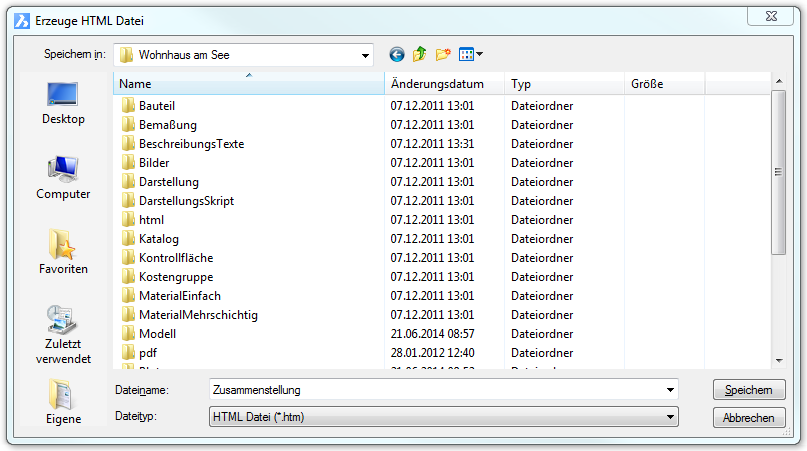807x451 pixels.
Task: Select Desktop in the places sidebar
Action: click(63, 104)
